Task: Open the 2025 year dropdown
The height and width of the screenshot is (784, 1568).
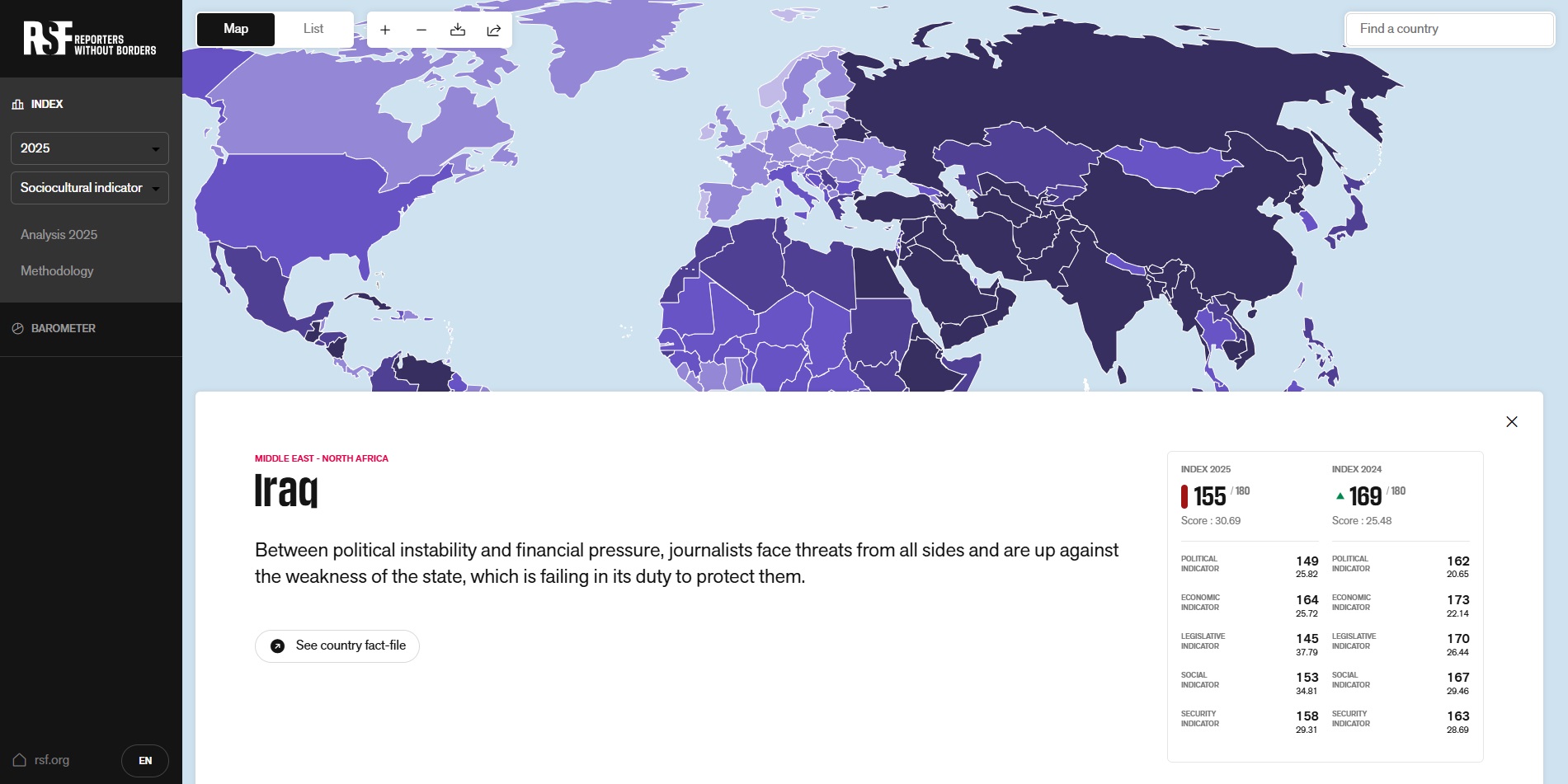Action: pyautogui.click(x=90, y=148)
